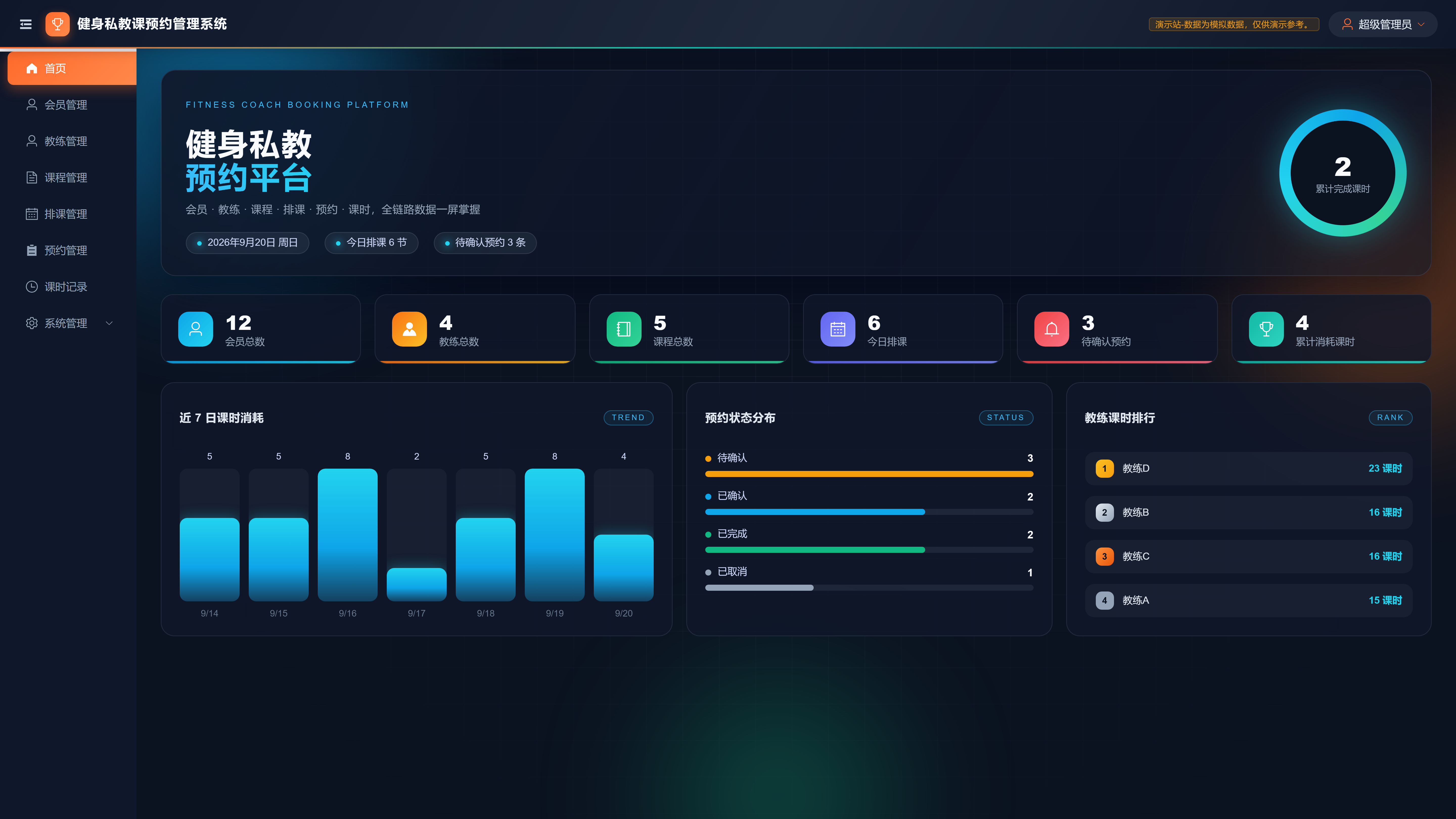Collapse sidebar with hamburger menu icon
The width and height of the screenshot is (1456, 819).
pyautogui.click(x=26, y=24)
